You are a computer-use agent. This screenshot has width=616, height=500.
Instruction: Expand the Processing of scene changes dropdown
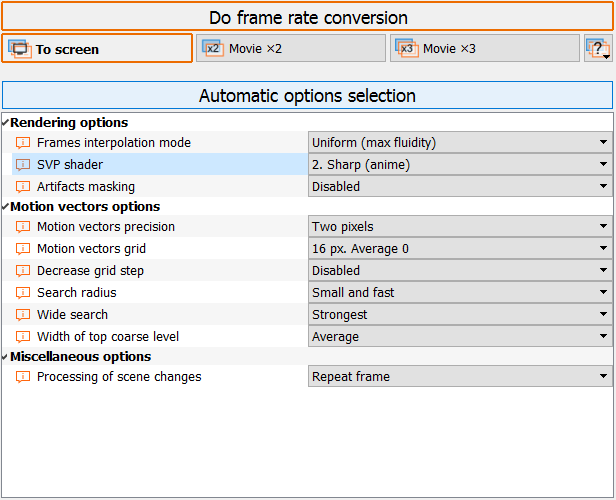pyautogui.click(x=459, y=377)
